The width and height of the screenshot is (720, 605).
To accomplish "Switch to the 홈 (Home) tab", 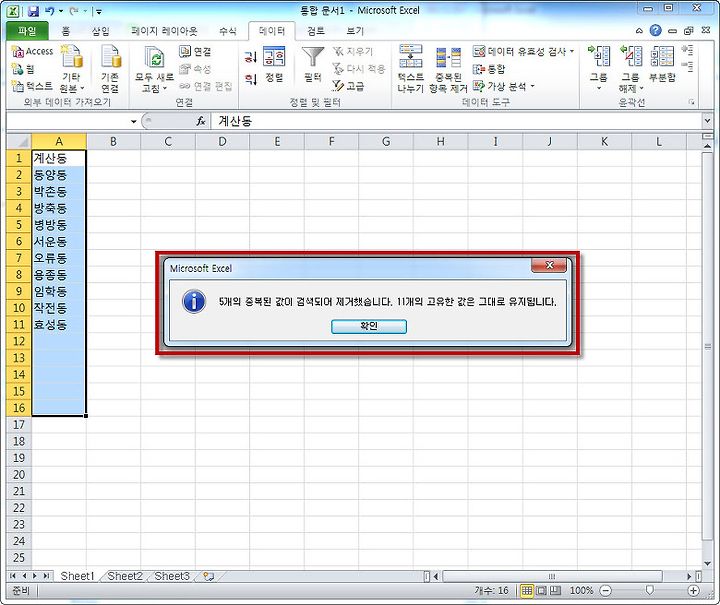I will [66, 31].
